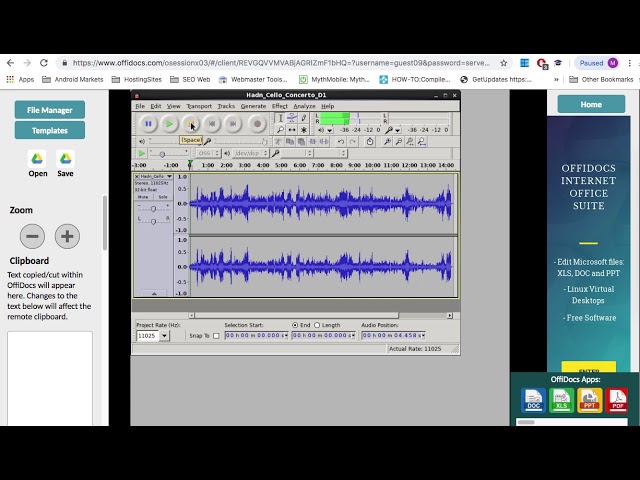
Task: Open the Generate menu
Action: pyautogui.click(x=253, y=106)
